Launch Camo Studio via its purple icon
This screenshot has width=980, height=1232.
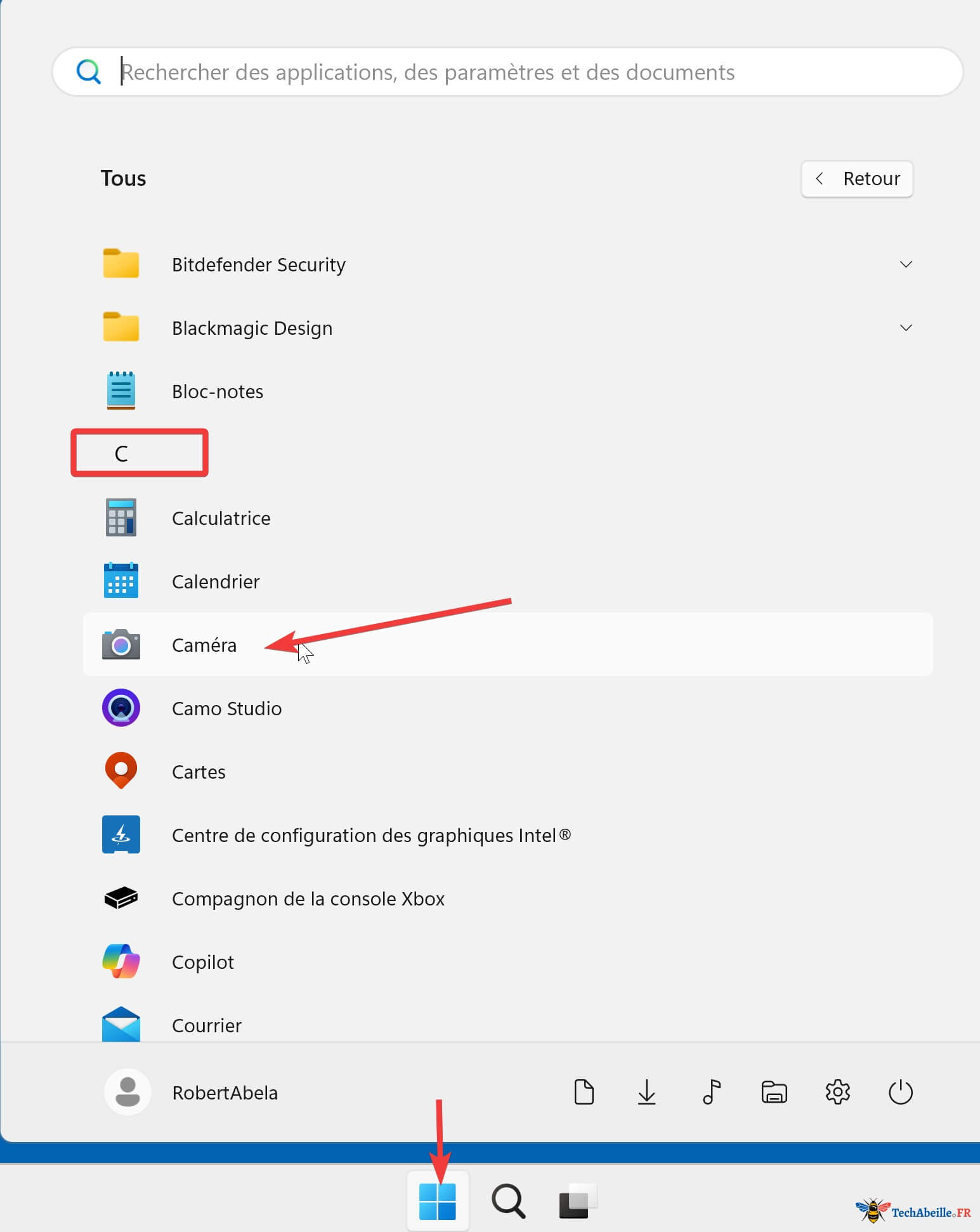tap(121, 708)
